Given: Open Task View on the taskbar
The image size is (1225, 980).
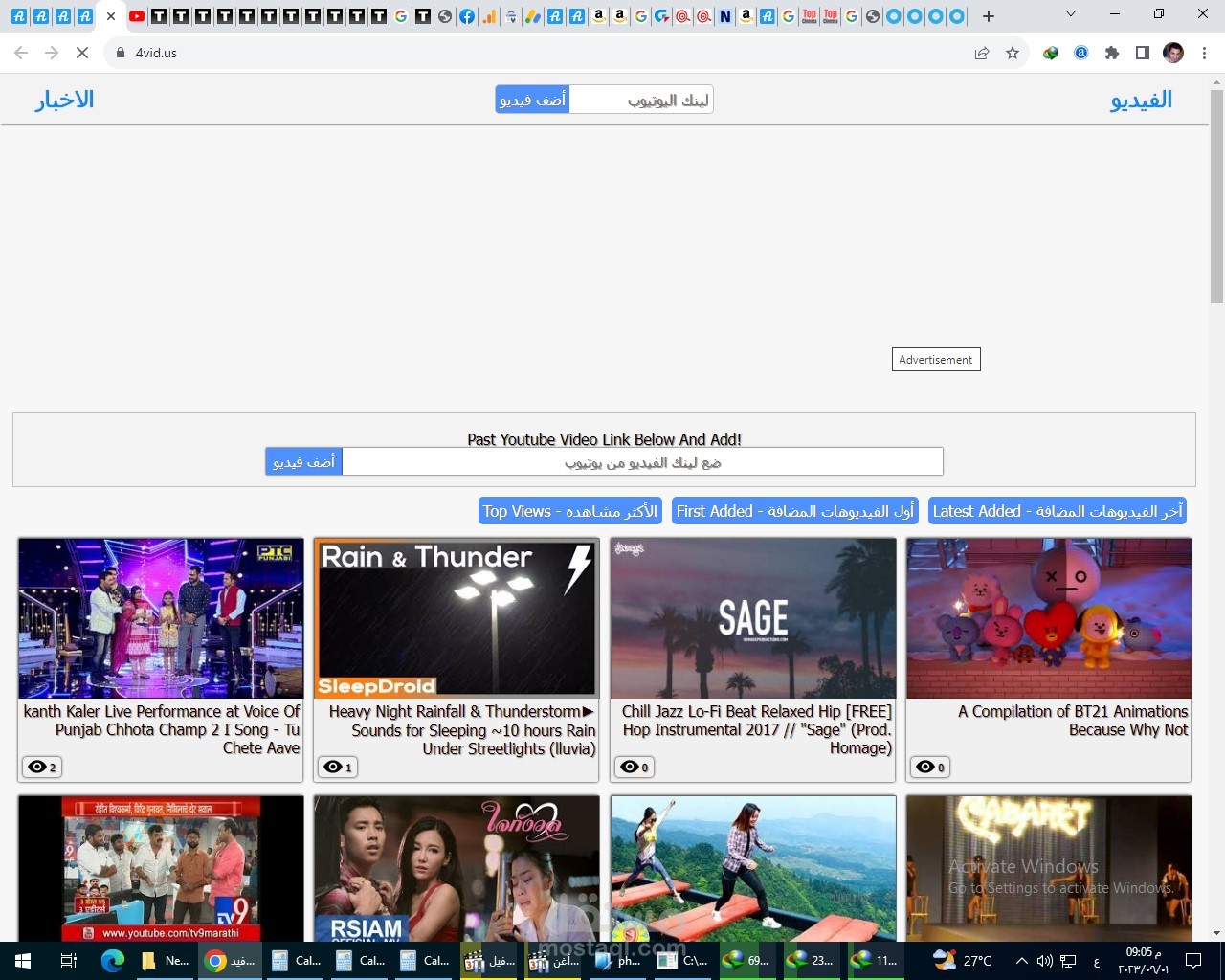Looking at the screenshot, I should coord(68,961).
